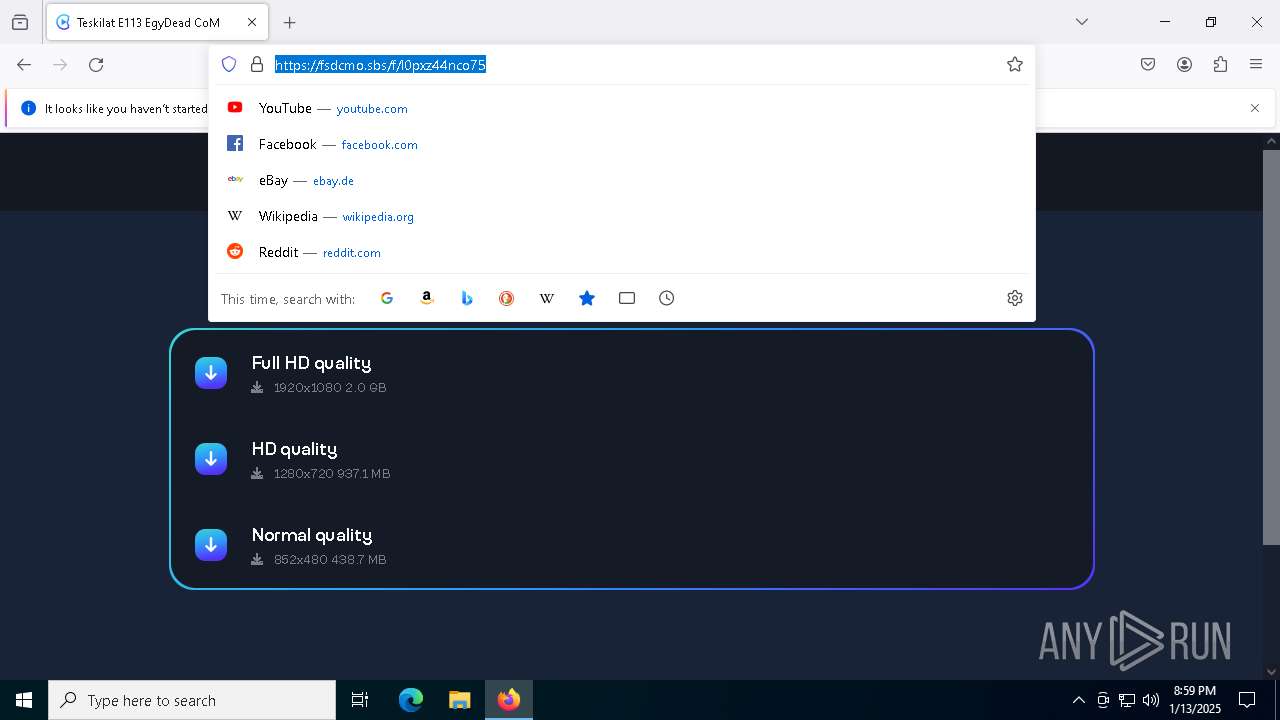Click the Windows taskbar search box

coord(192,700)
